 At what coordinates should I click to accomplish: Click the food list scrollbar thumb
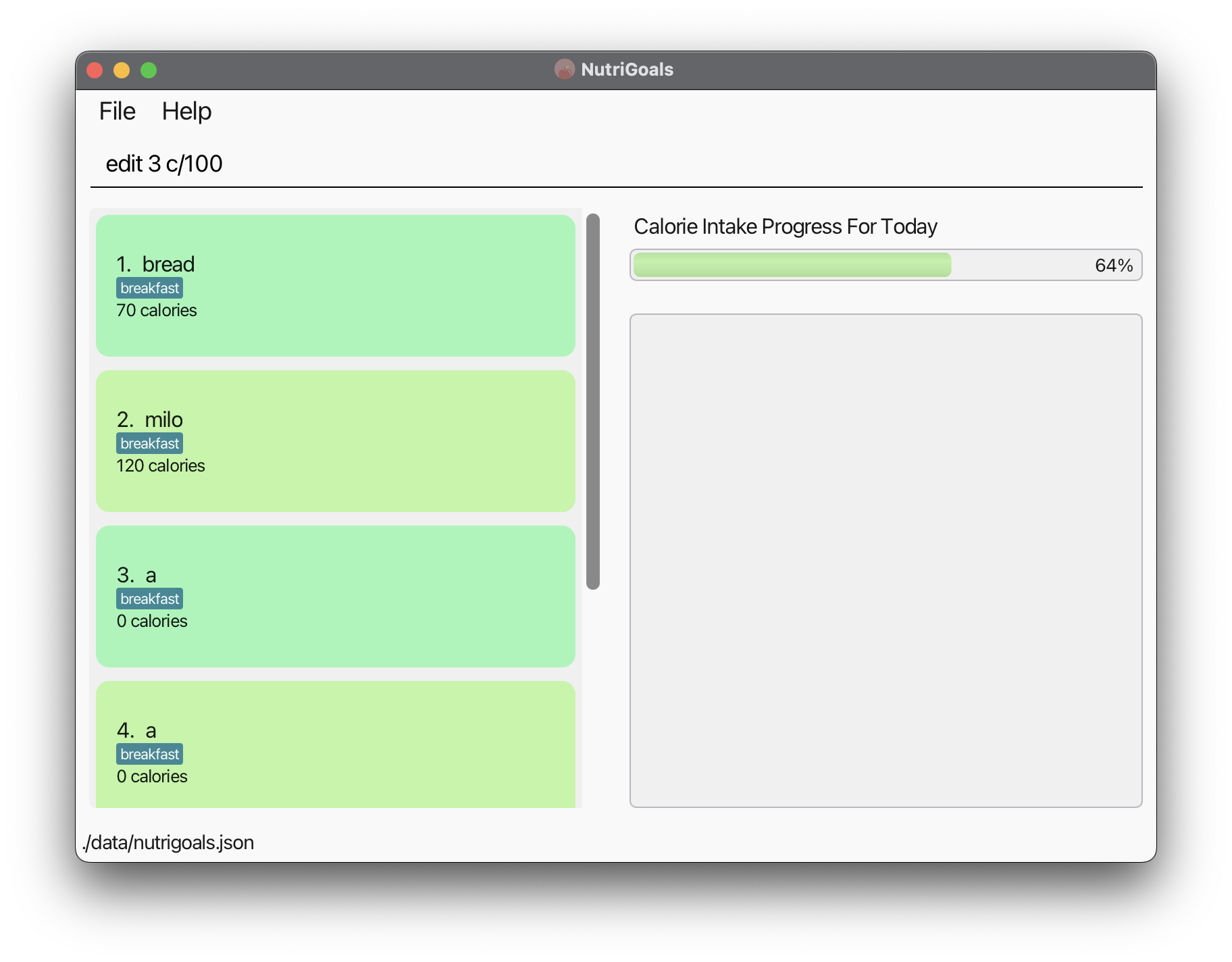click(x=593, y=401)
